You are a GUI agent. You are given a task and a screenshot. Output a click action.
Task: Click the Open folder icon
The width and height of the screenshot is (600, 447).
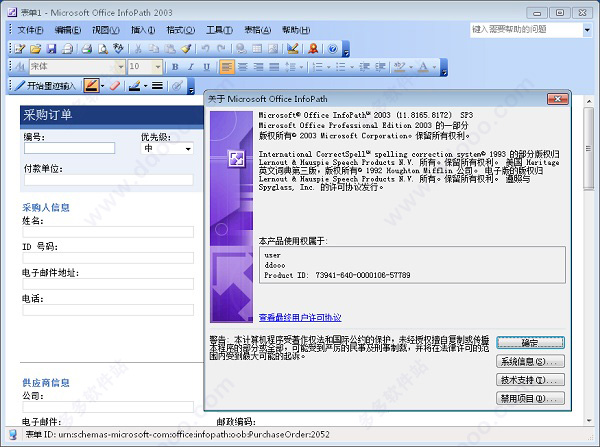click(35, 49)
